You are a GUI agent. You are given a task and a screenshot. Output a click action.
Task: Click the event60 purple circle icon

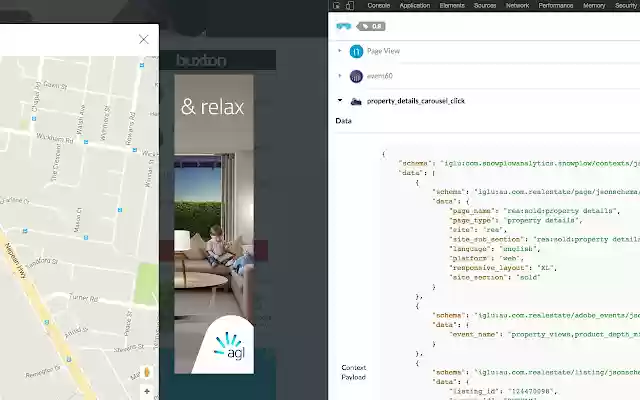pyautogui.click(x=356, y=76)
